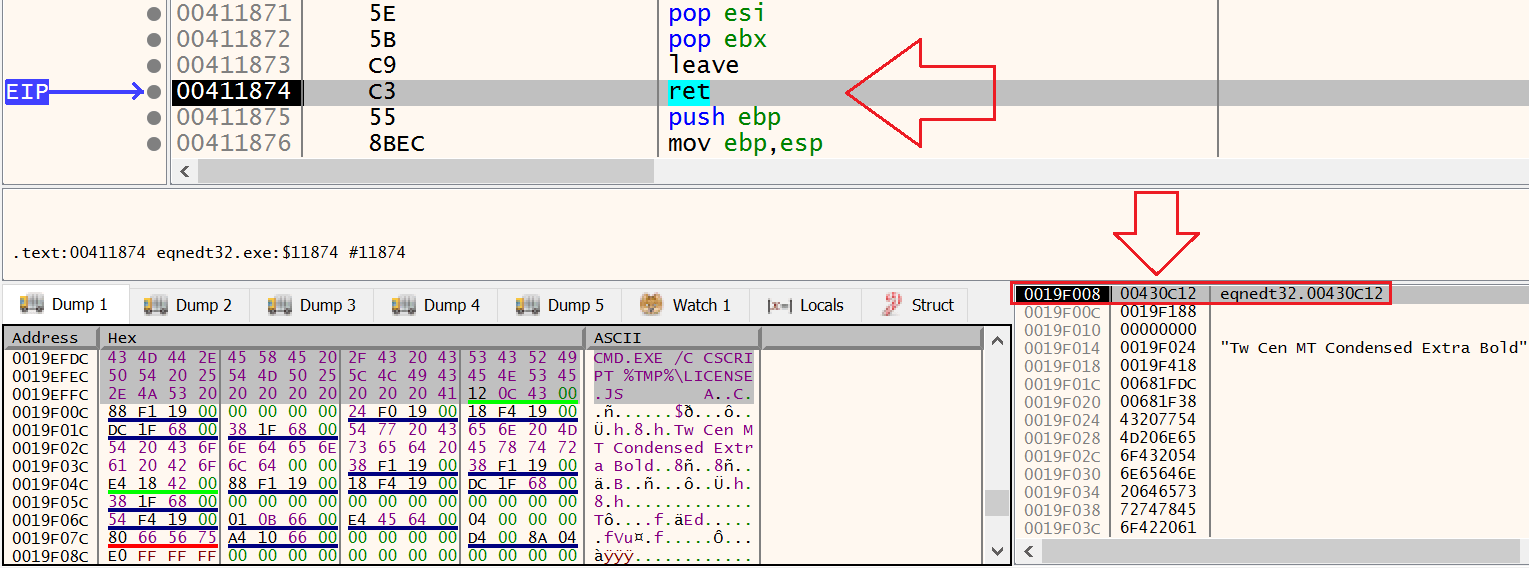The width and height of the screenshot is (1529, 568).
Task: Select stack entry 0019F00C
Action: (1063, 312)
